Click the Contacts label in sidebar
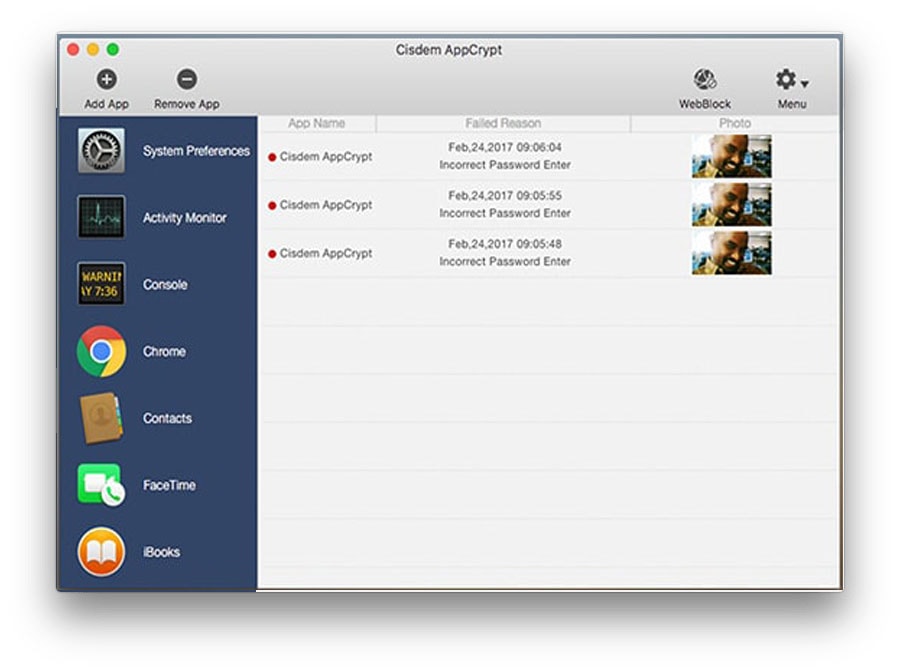 tap(168, 418)
